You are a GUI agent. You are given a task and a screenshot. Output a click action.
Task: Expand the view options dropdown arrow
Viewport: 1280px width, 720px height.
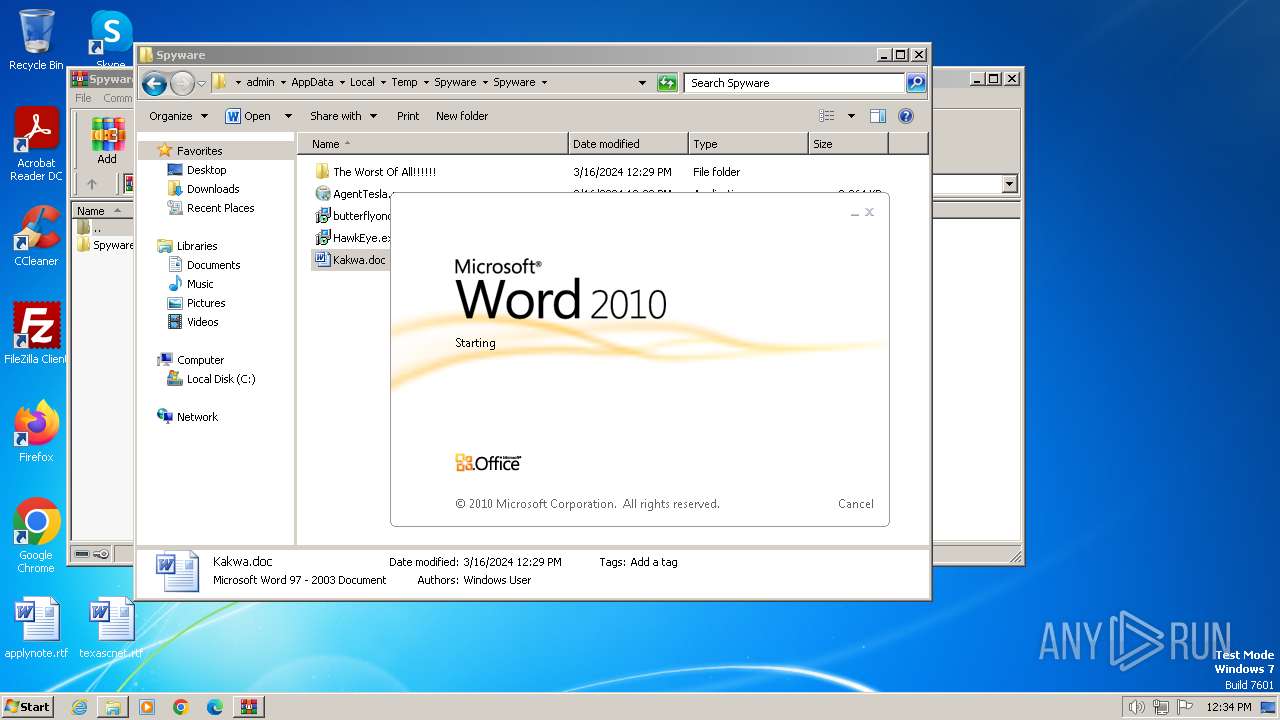[851, 116]
